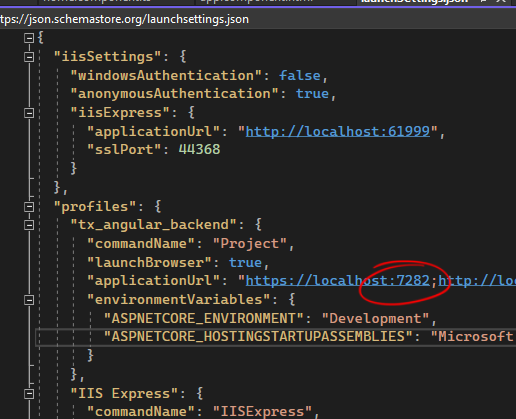Collapse the root JSON object brace
516x419 pixels.
(29, 38)
